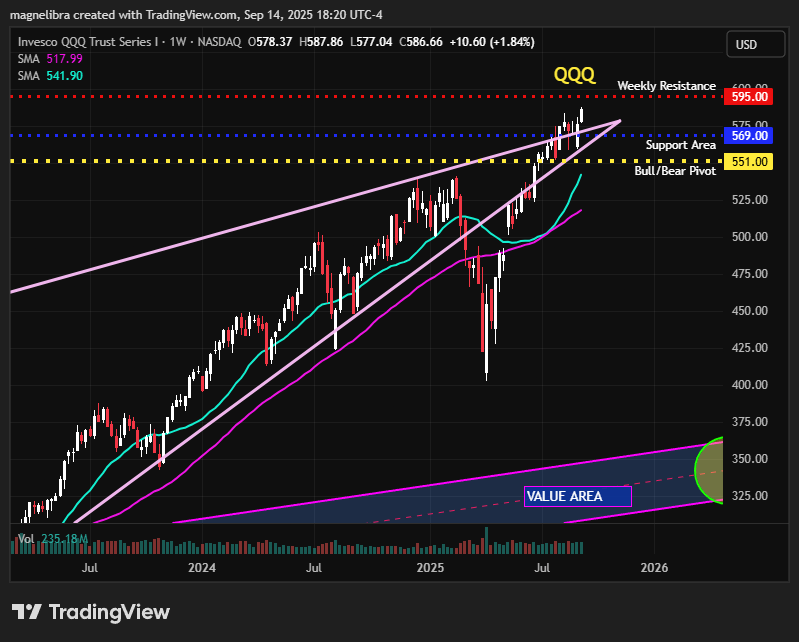Click the 525.00 price axis label

750,200
